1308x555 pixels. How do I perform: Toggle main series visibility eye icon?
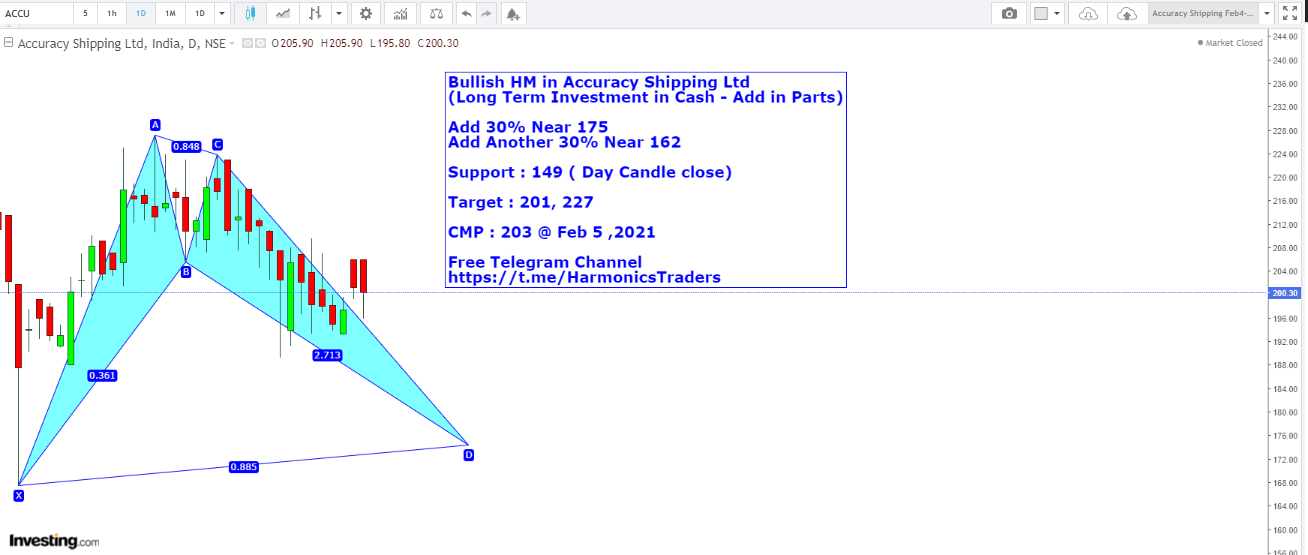click(x=248, y=43)
